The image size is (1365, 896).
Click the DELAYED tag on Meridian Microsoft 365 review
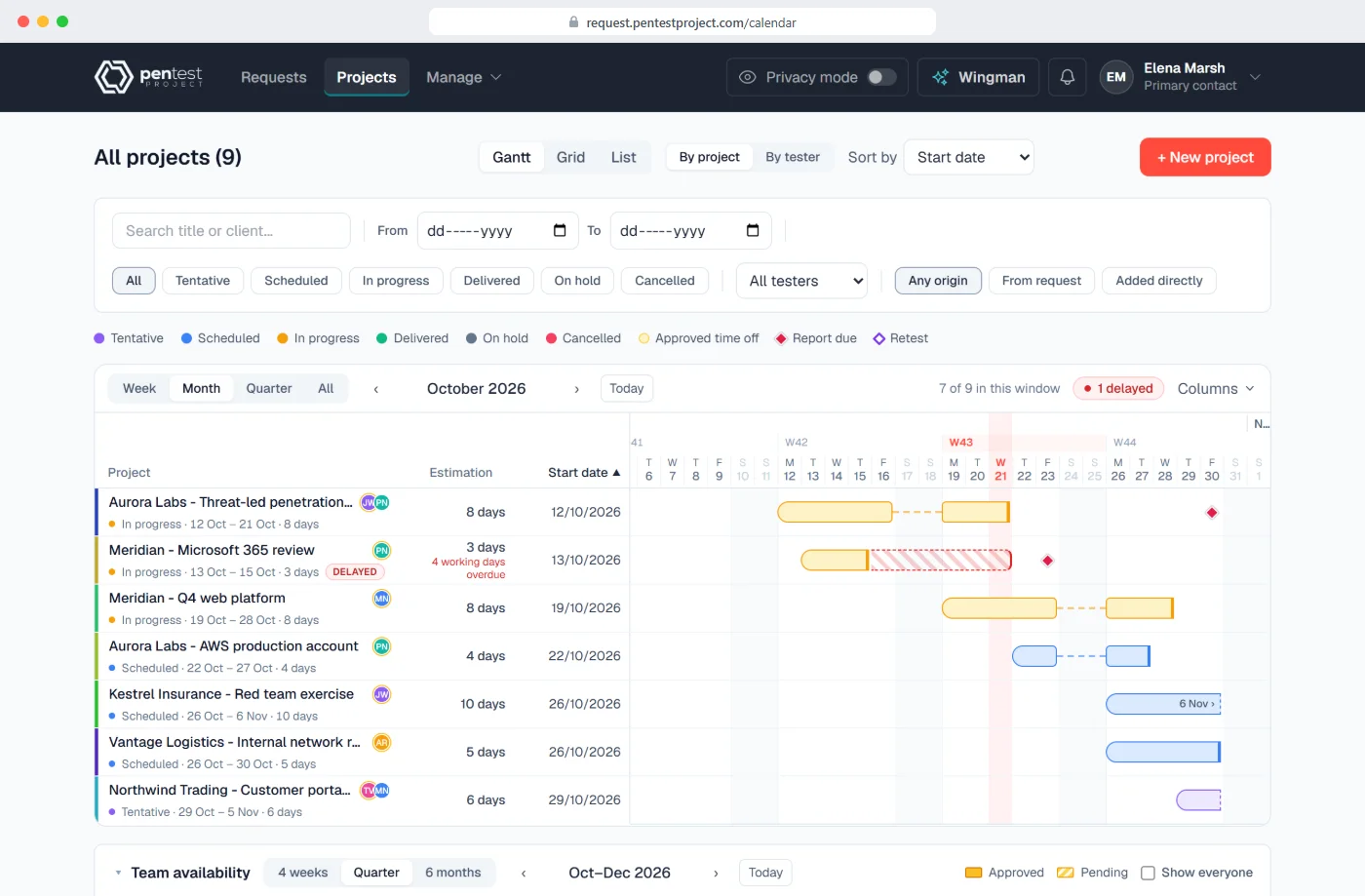tap(355, 572)
